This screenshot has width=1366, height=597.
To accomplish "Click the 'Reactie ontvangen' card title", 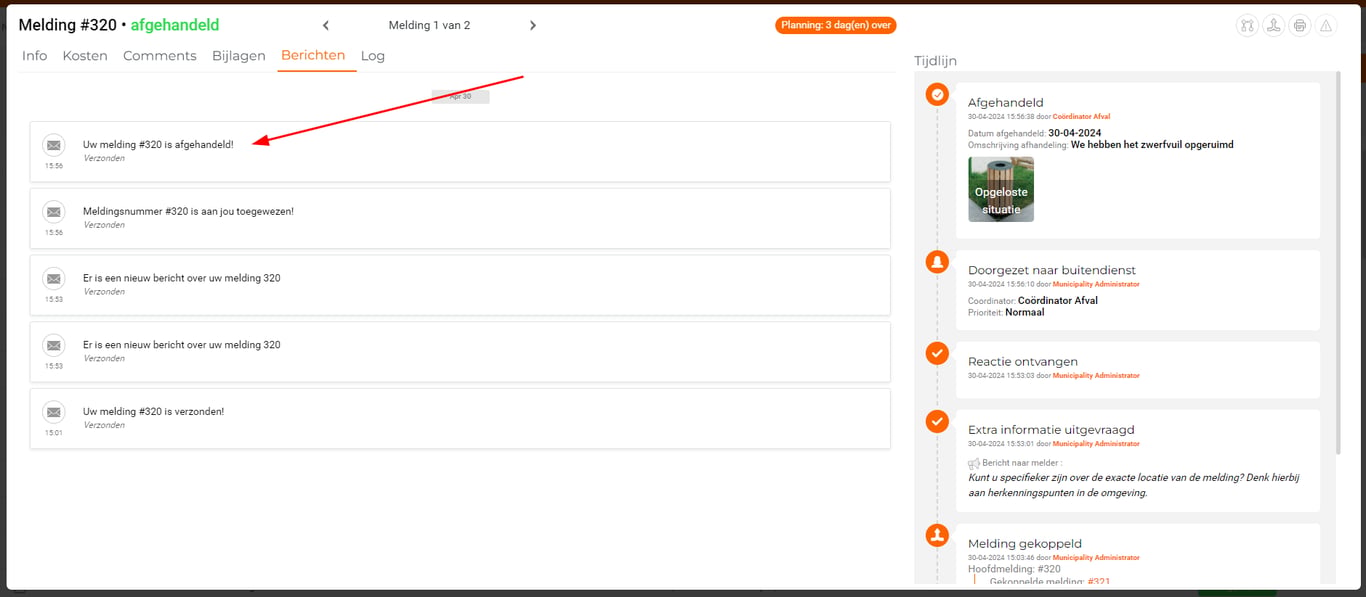I will [1023, 361].
